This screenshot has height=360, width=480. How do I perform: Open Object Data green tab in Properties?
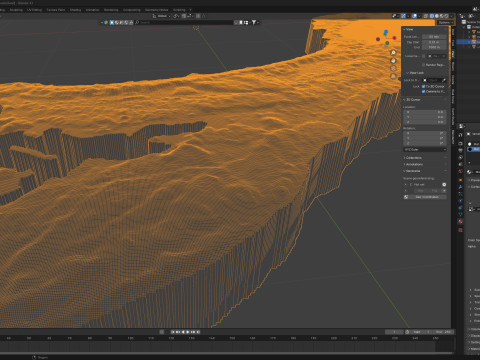tap(460, 213)
